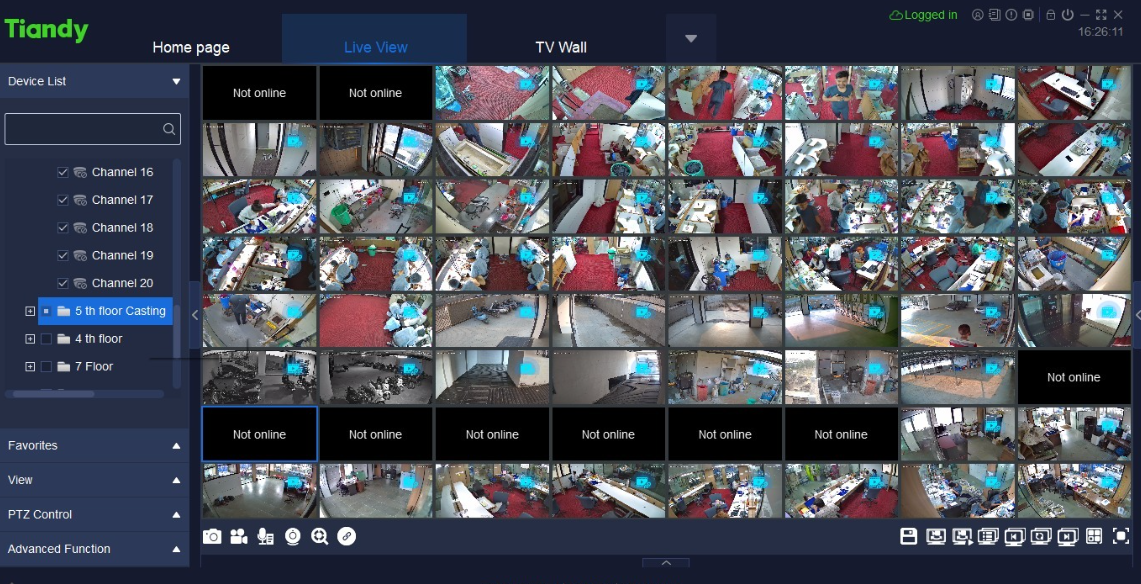Image resolution: width=1141 pixels, height=584 pixels.
Task: Open the Favorites panel section
Action: [94, 445]
